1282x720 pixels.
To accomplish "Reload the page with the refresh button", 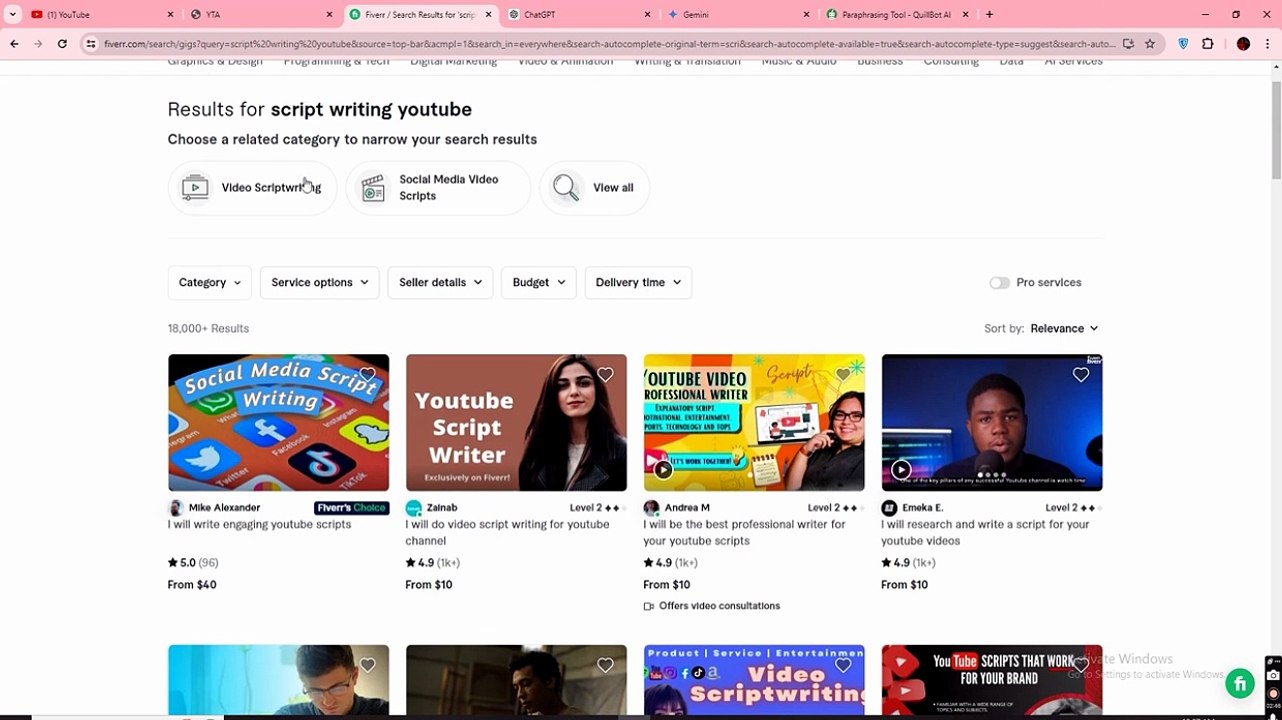I will point(62,44).
